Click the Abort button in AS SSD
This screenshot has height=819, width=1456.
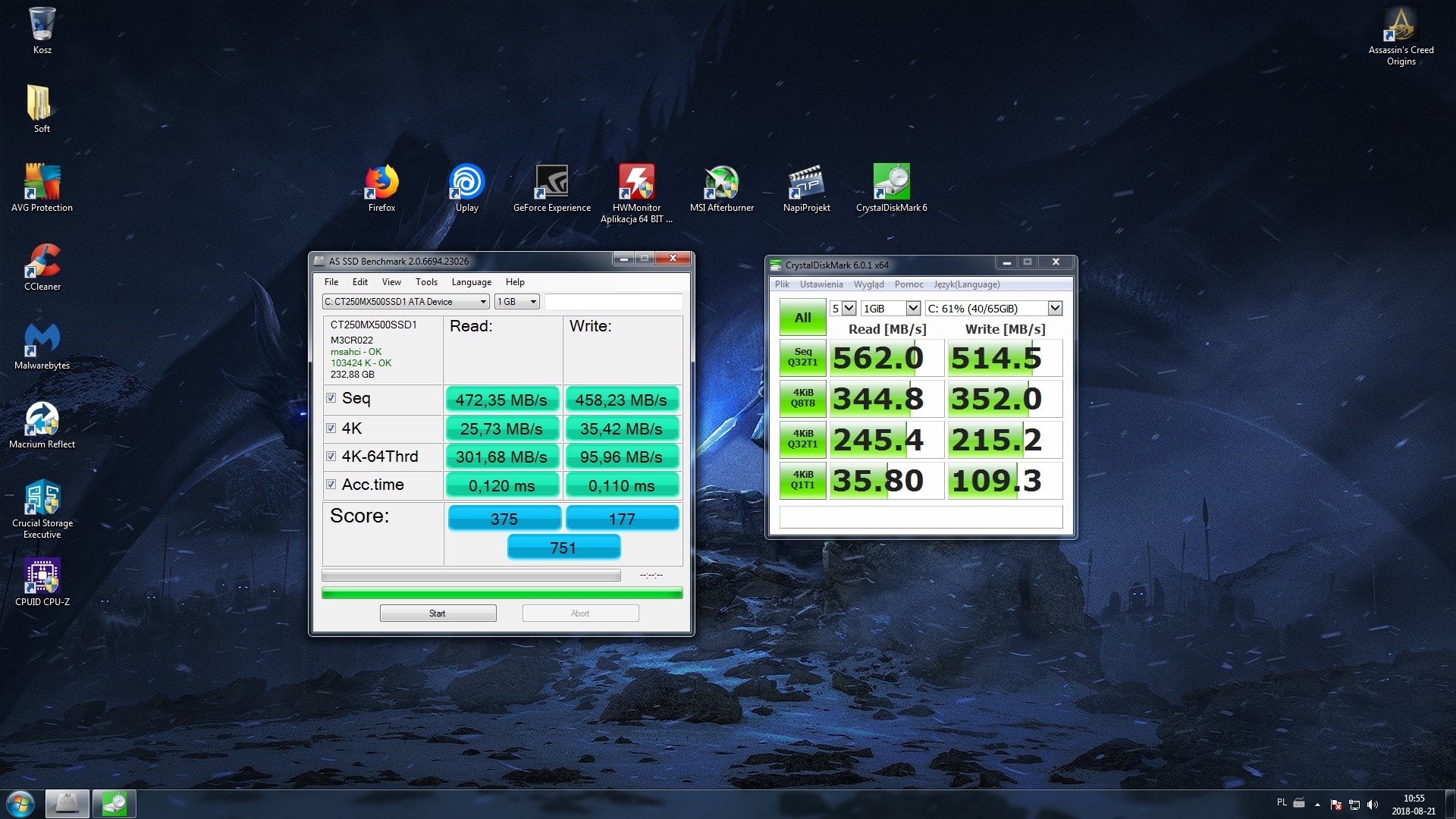point(580,613)
